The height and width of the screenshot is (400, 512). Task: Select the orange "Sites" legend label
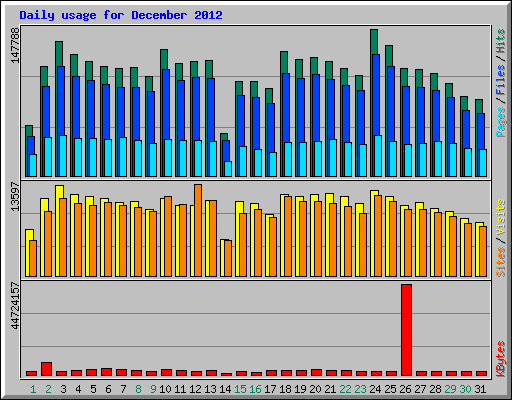501,262
